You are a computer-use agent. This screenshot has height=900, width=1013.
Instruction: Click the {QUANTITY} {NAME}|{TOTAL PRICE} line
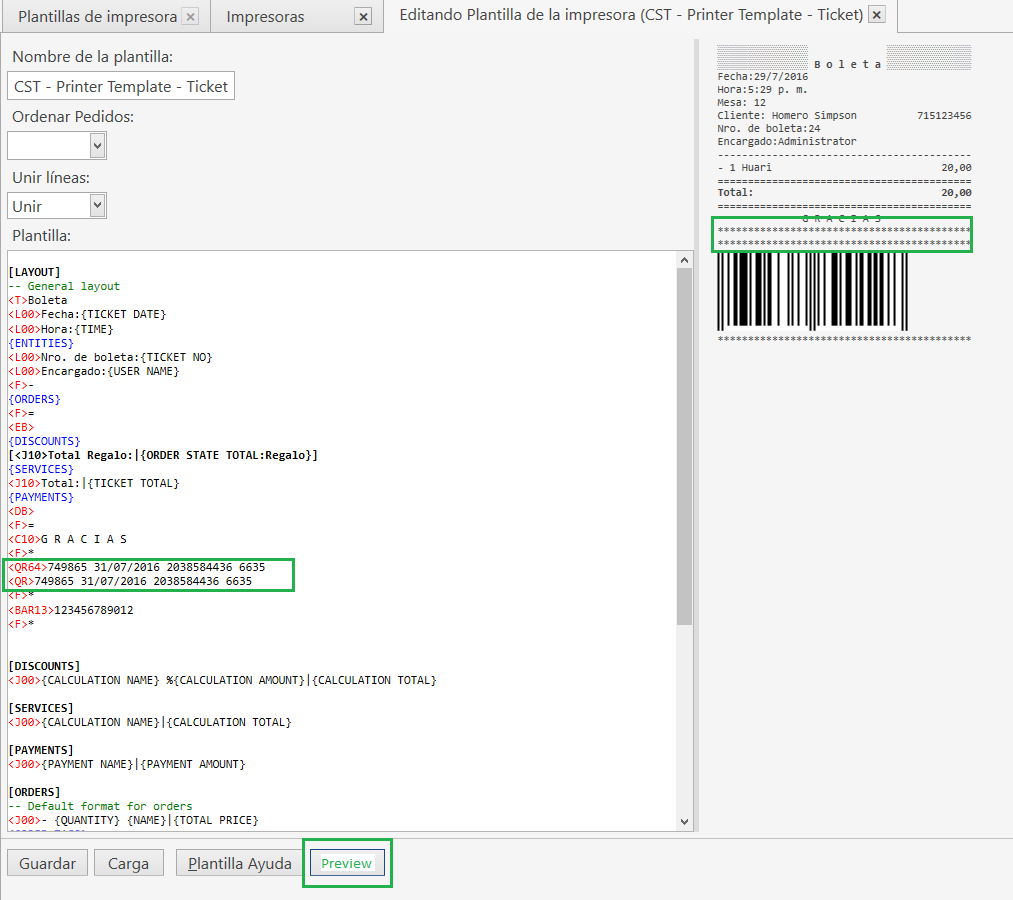coord(133,821)
